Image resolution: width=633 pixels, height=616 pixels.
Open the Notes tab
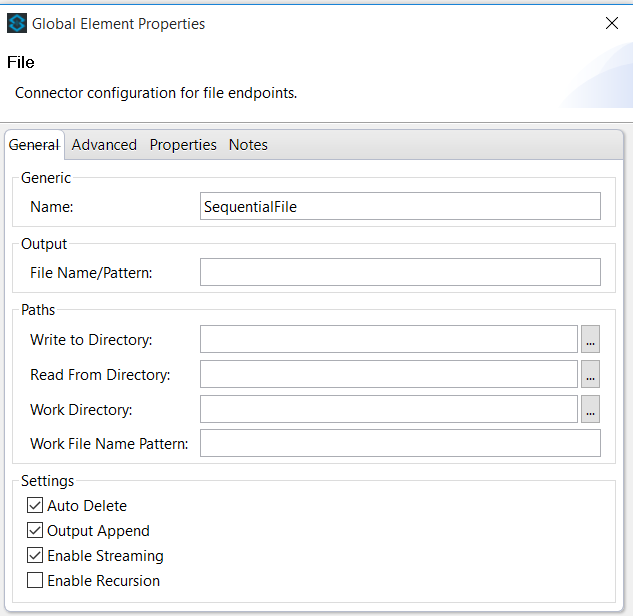click(248, 145)
